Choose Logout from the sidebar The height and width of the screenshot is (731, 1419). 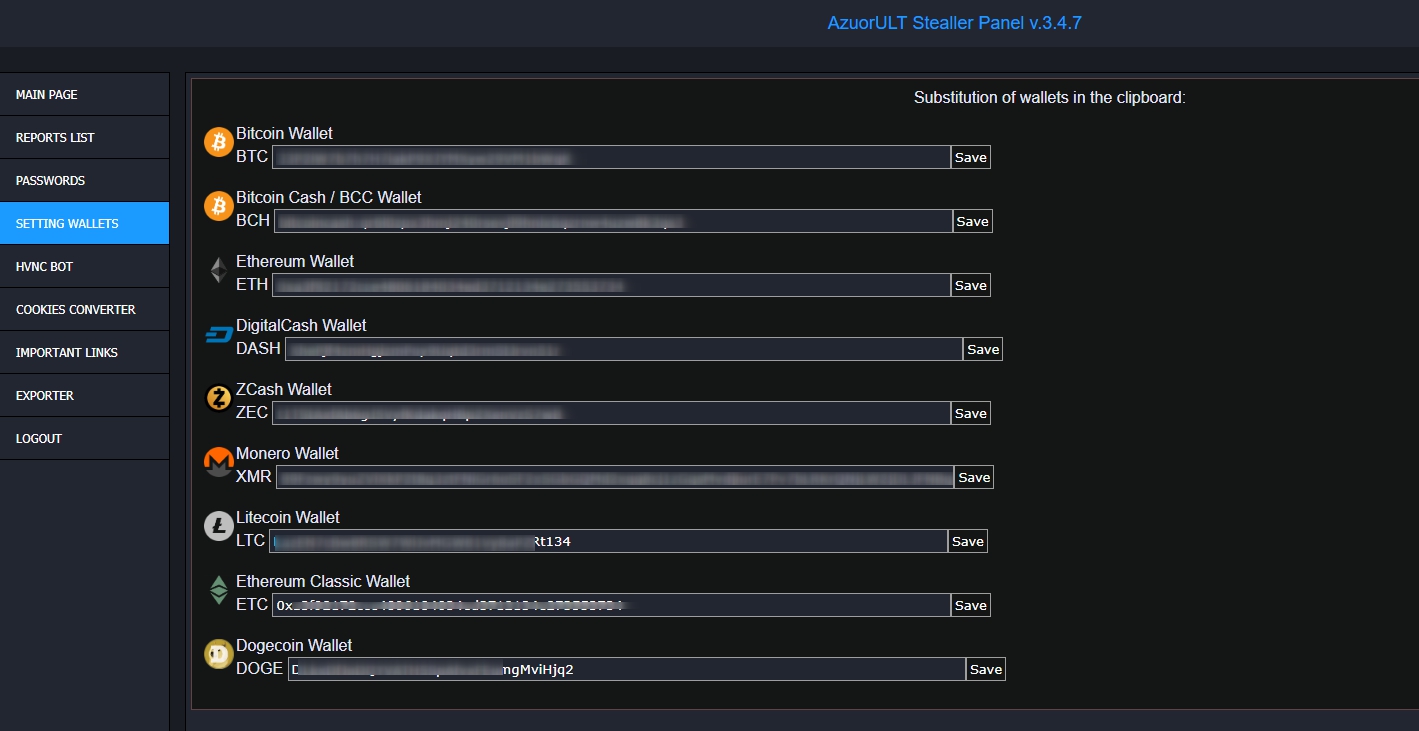tap(84, 438)
